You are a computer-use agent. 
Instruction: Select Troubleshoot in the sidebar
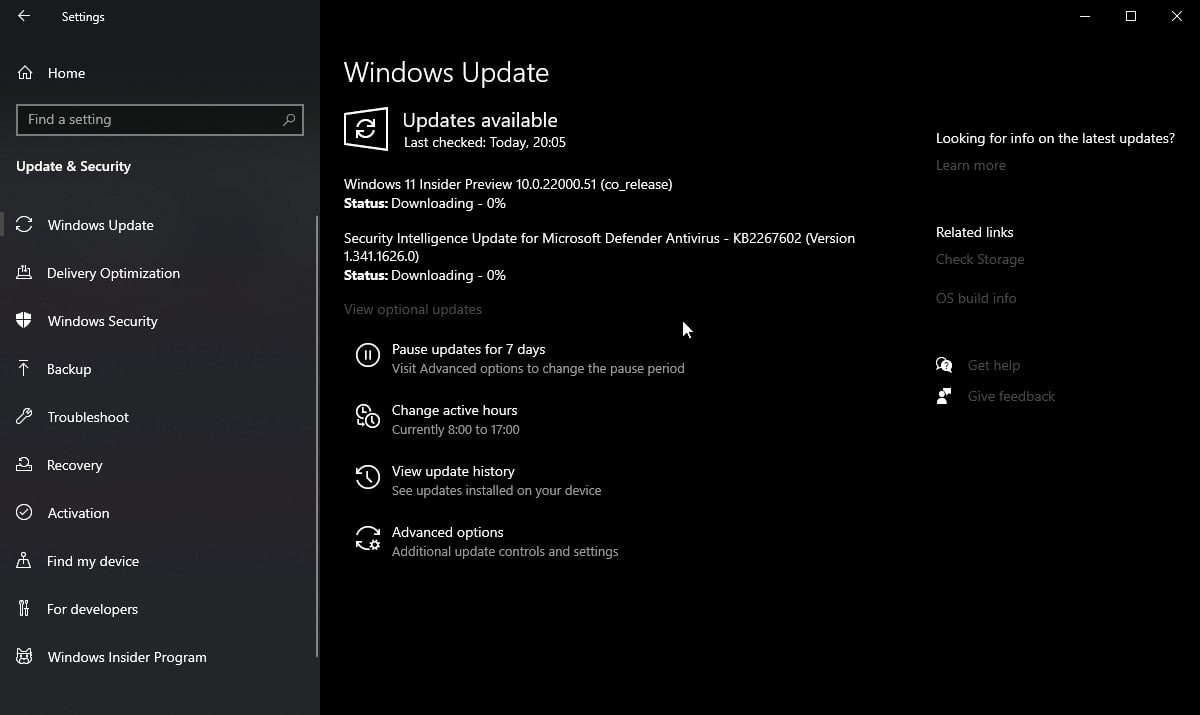[x=160, y=417]
